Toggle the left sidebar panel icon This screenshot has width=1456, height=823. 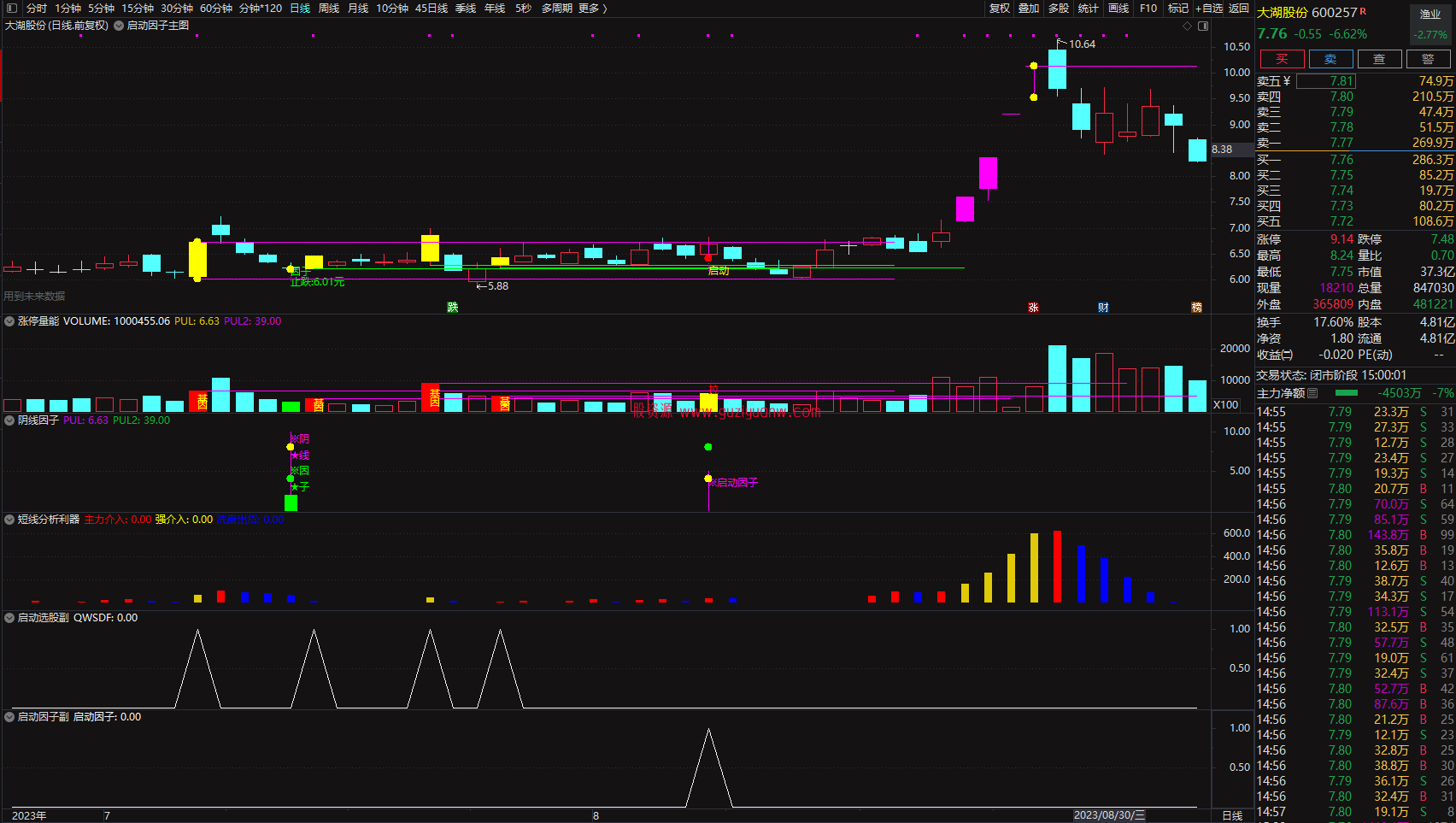click(11, 8)
